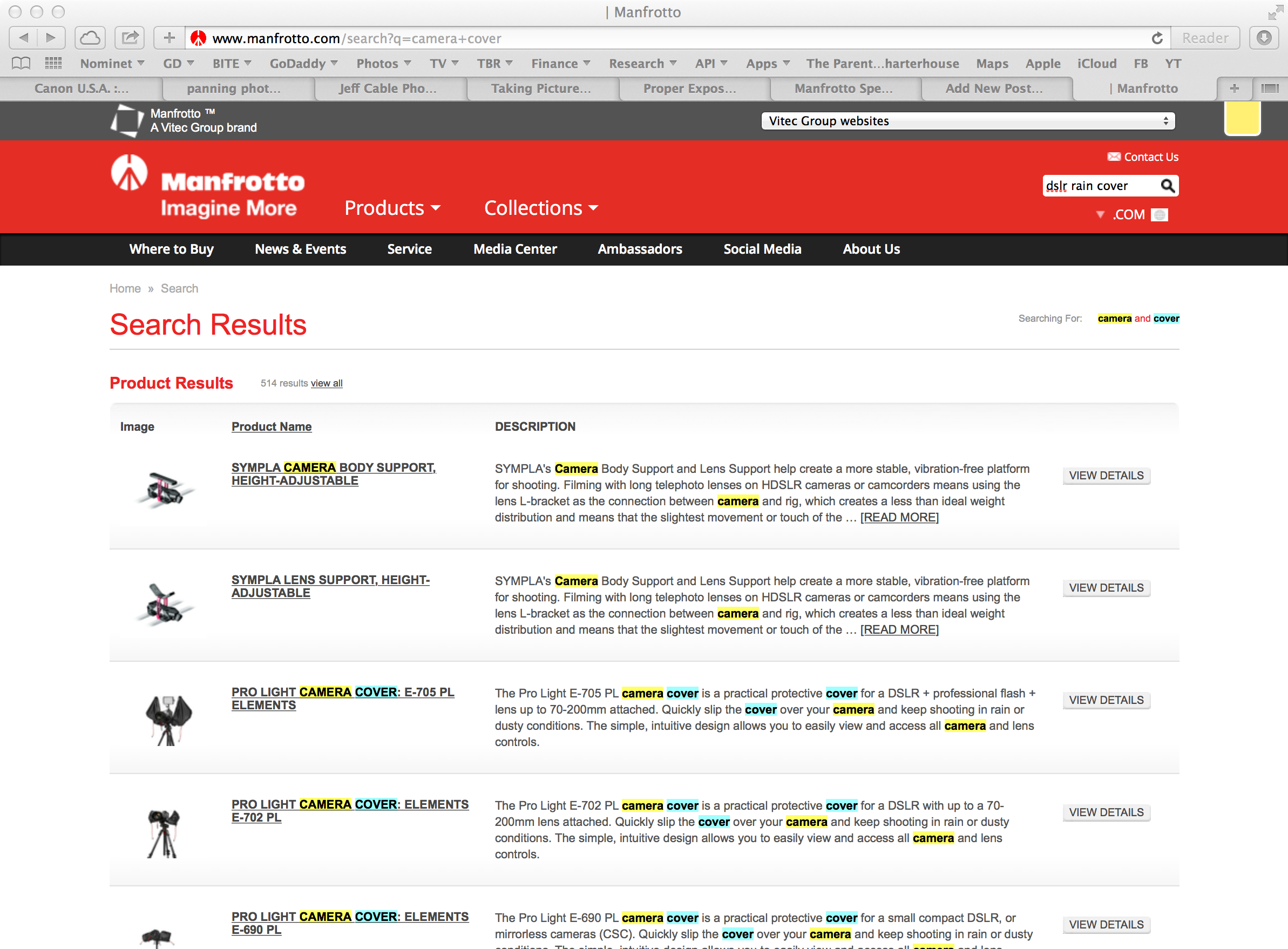Open iCloud Tabs cloud icon
1288x949 pixels.
[90, 38]
